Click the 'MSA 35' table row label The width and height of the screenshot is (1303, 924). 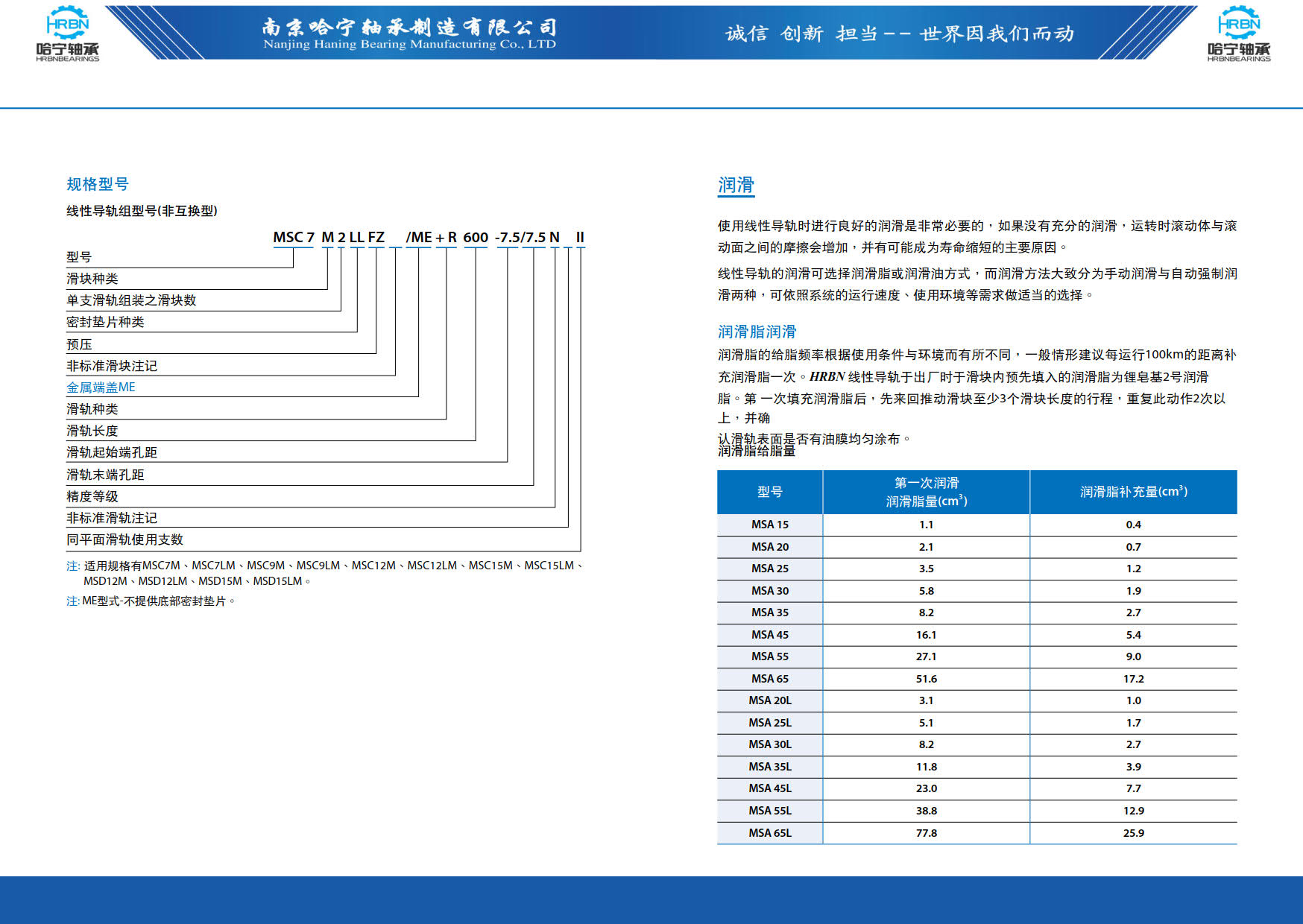click(770, 613)
